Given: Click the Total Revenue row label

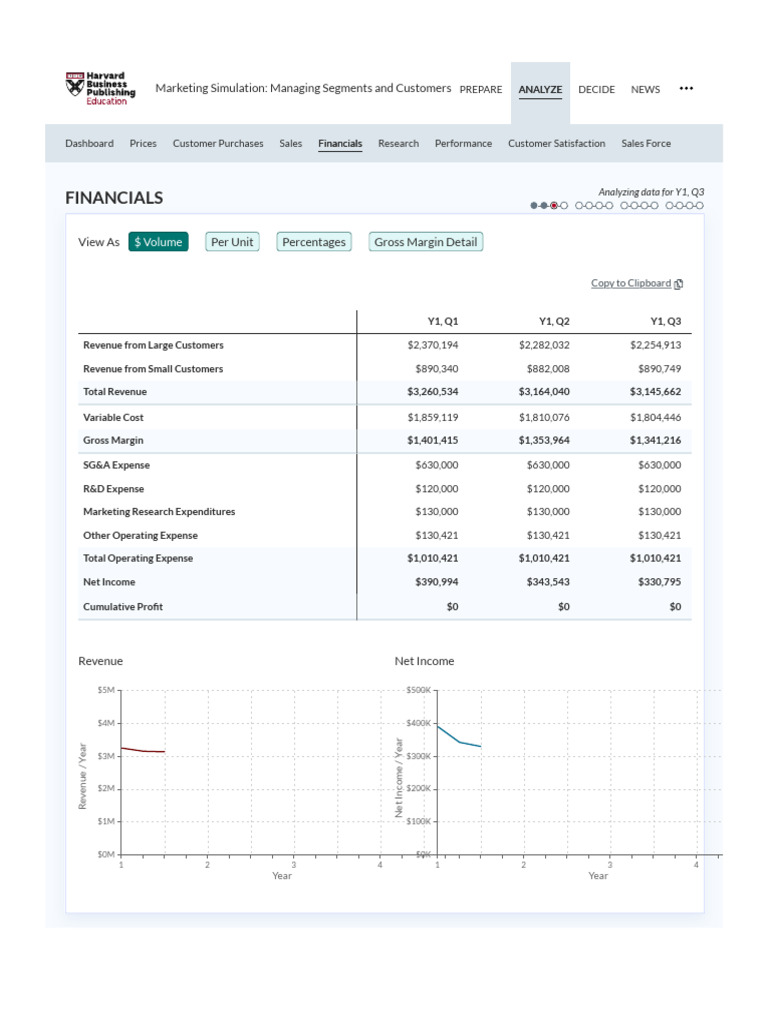Looking at the screenshot, I should pyautogui.click(x=115, y=392).
